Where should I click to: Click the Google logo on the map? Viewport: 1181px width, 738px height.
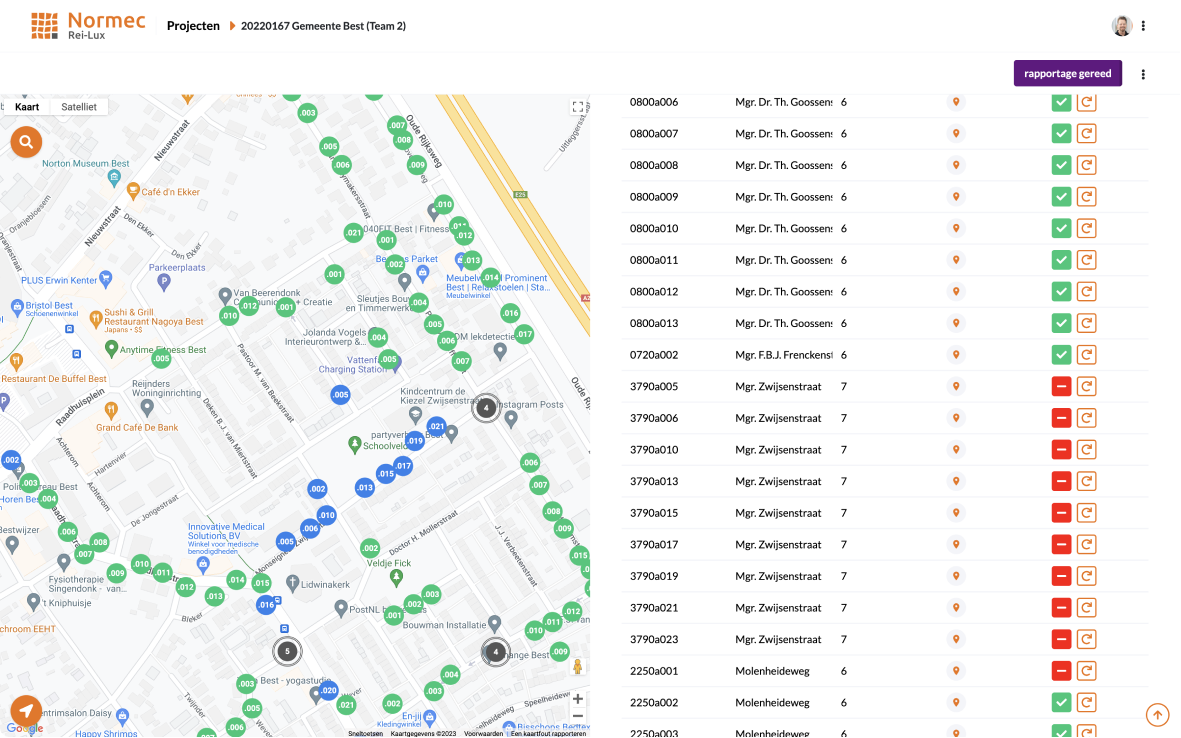click(x=24, y=728)
